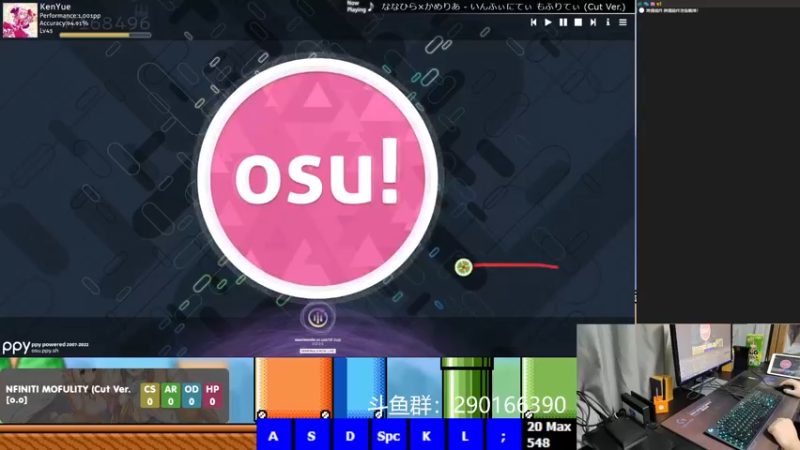Click the OD 0 badge

pyautogui.click(x=191, y=395)
